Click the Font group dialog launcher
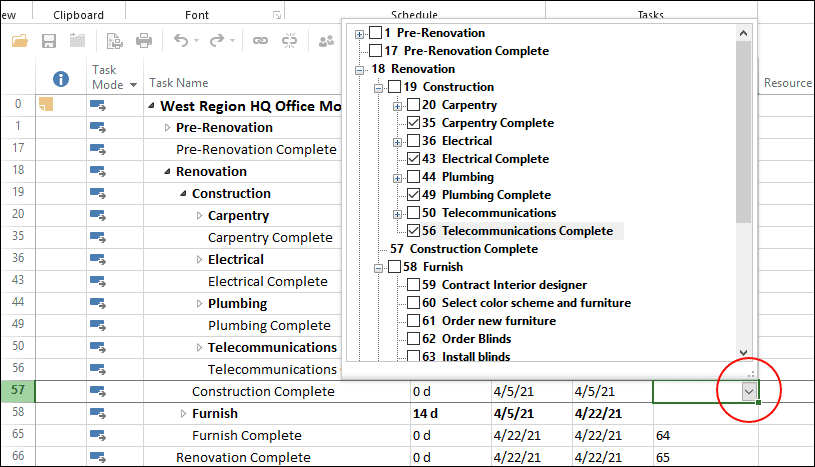 click(x=277, y=15)
